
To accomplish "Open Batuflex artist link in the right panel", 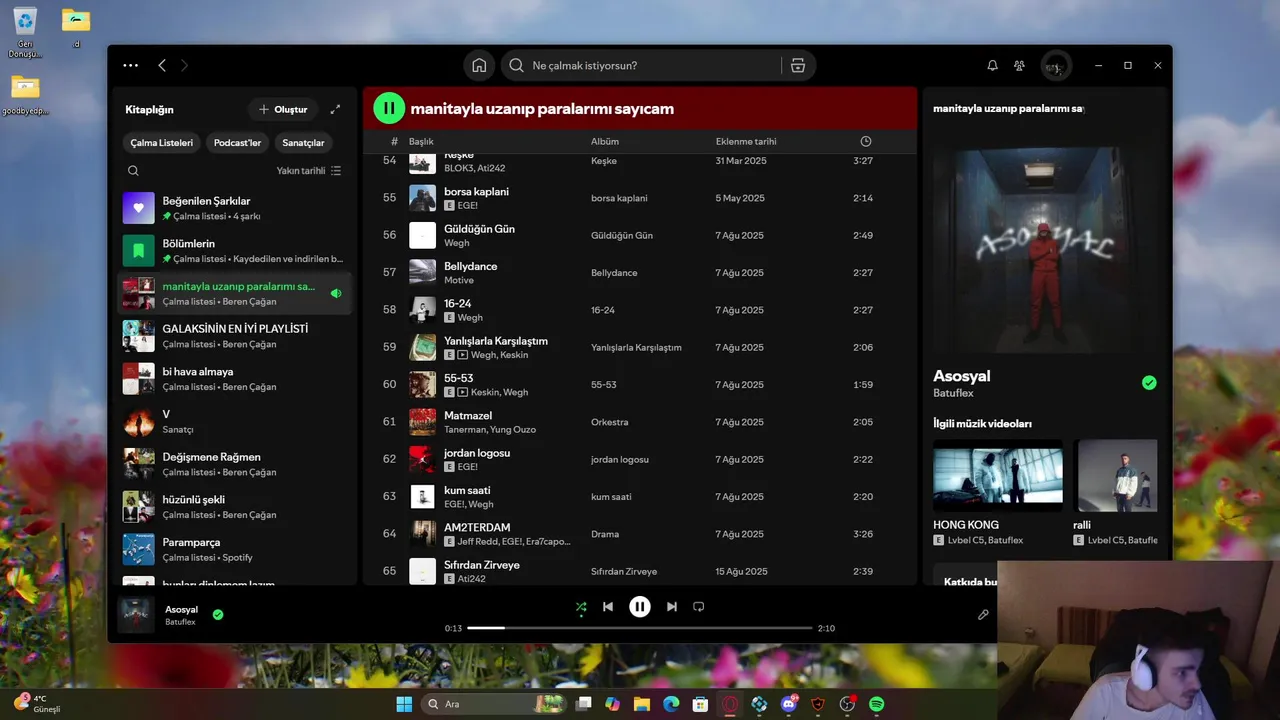I will tap(953, 393).
